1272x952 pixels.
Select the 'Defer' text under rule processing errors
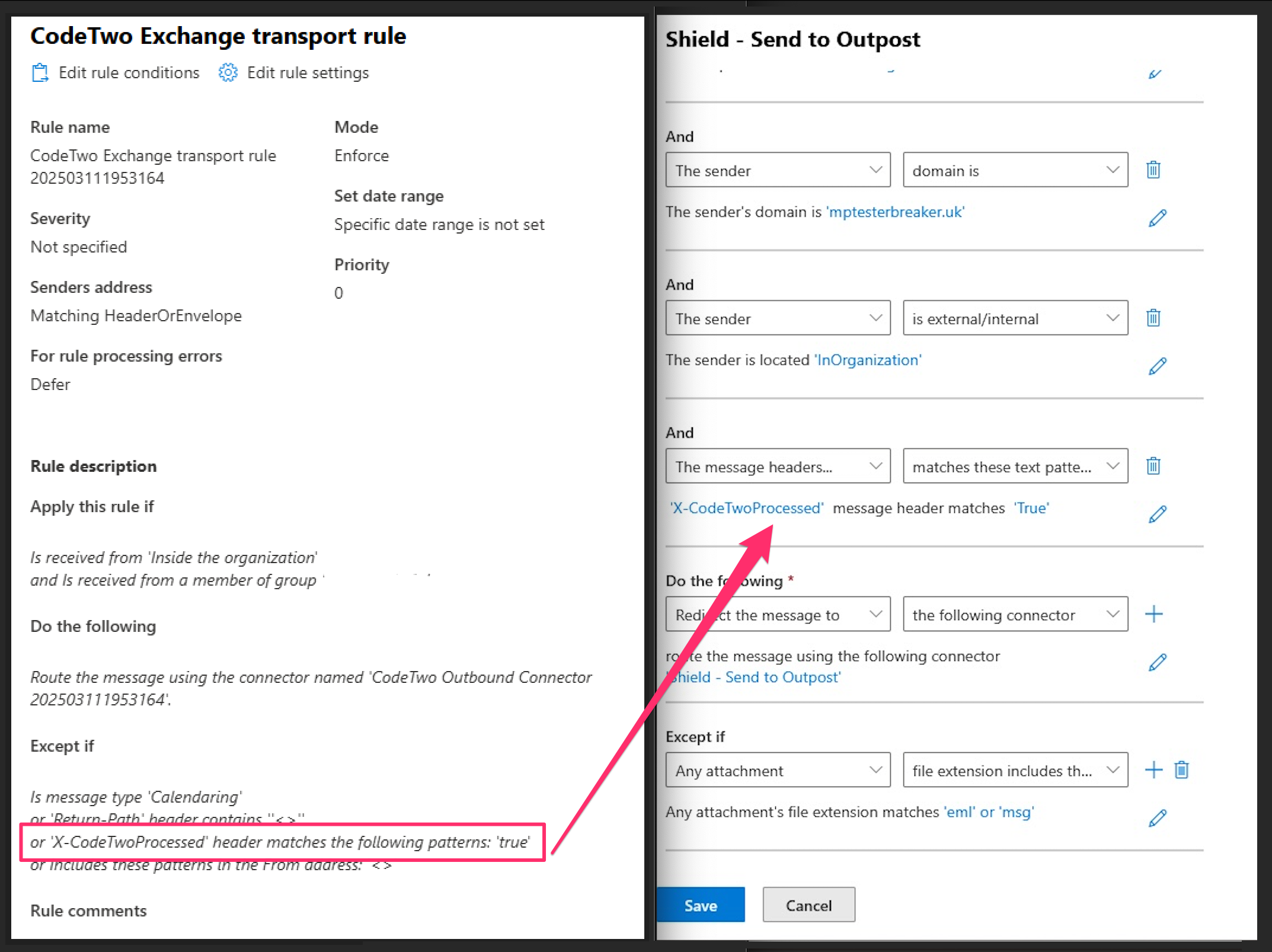pyautogui.click(x=50, y=385)
